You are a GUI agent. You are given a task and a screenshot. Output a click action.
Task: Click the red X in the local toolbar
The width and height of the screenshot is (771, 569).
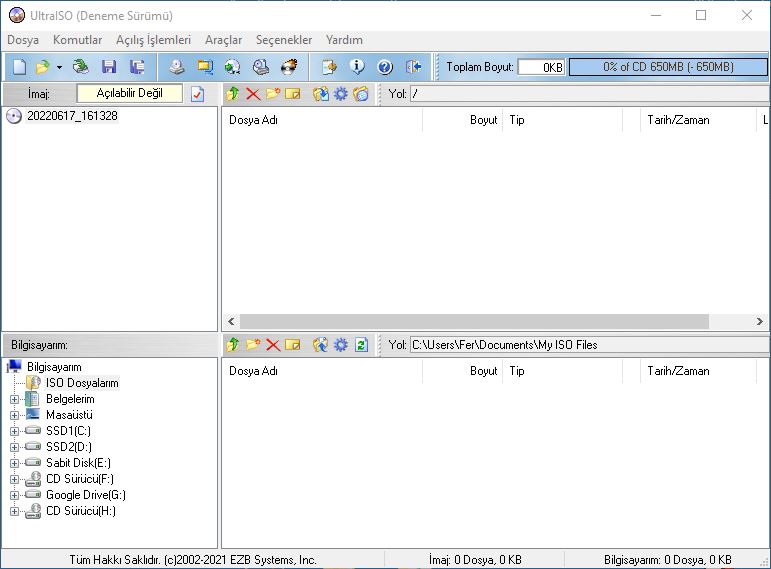[273, 345]
